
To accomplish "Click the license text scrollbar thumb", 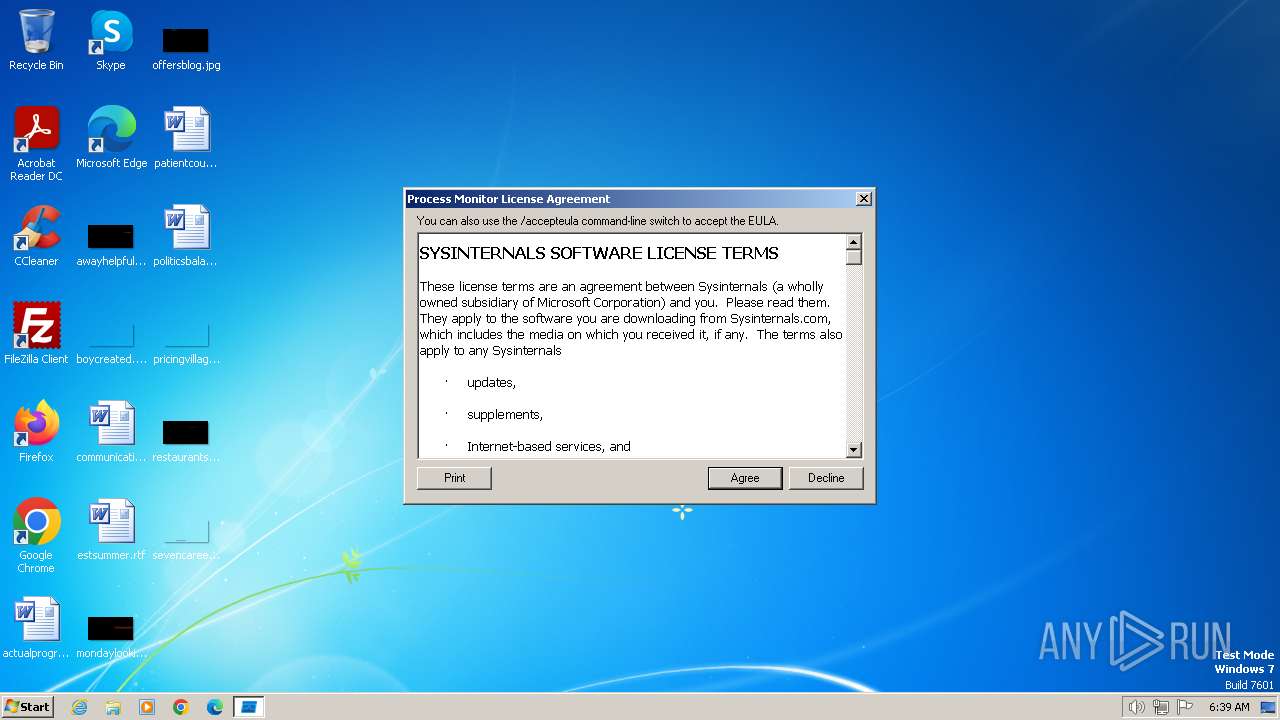I will coord(854,257).
